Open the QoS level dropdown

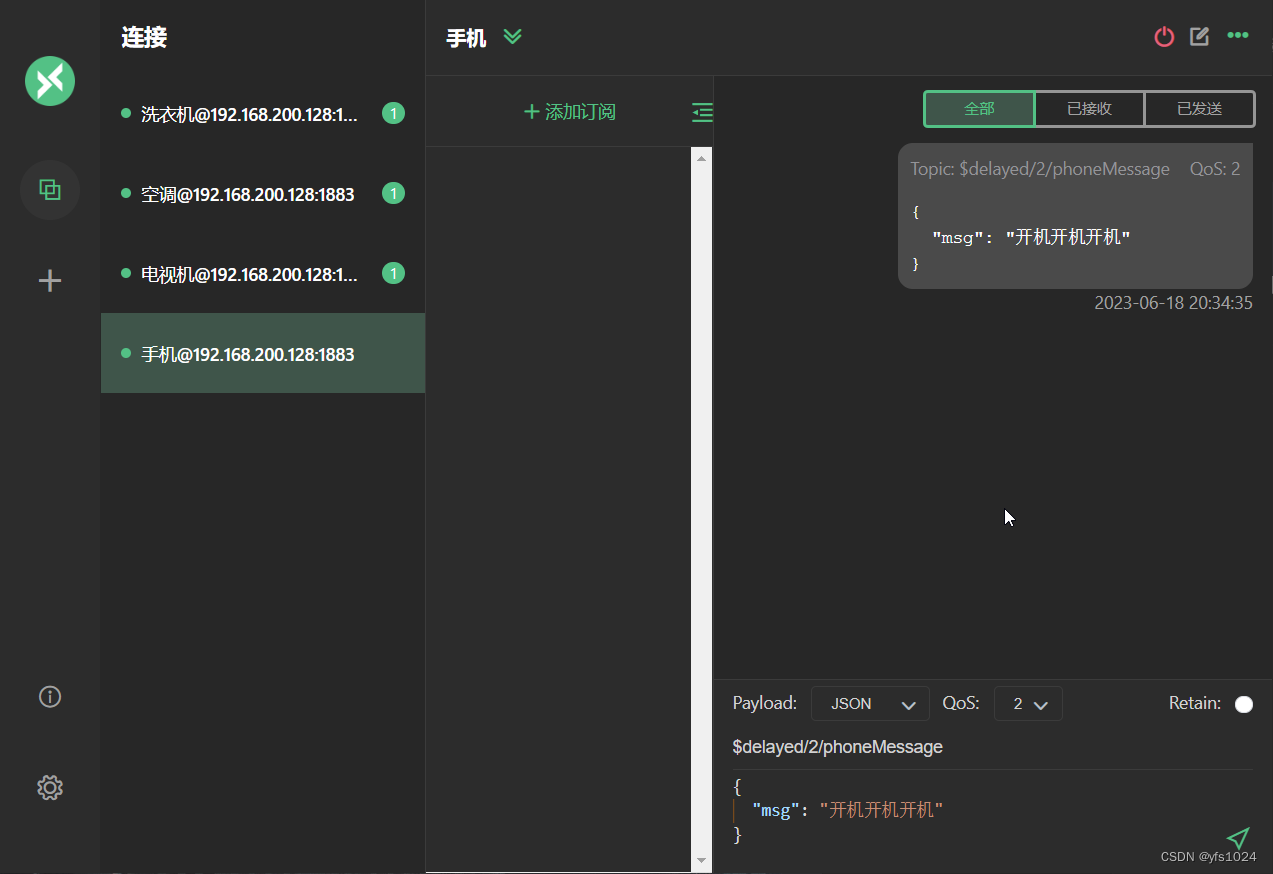coord(1028,704)
